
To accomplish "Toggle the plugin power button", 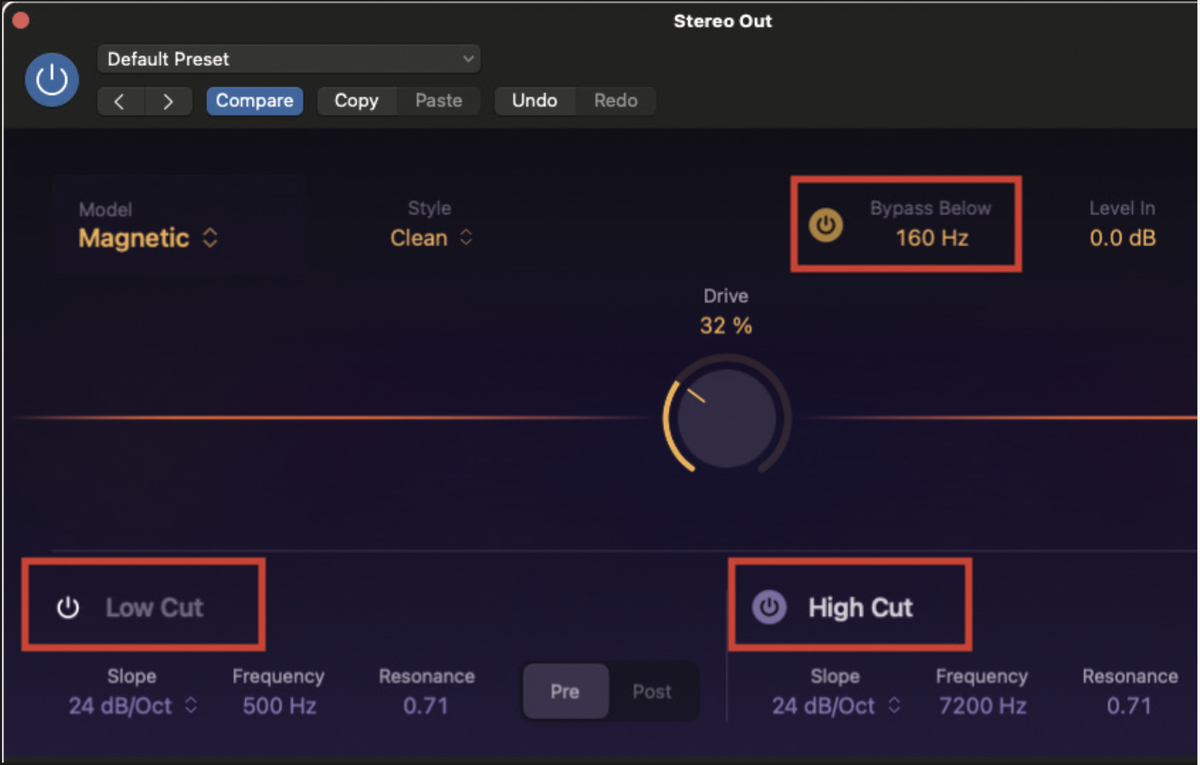I will (x=51, y=80).
